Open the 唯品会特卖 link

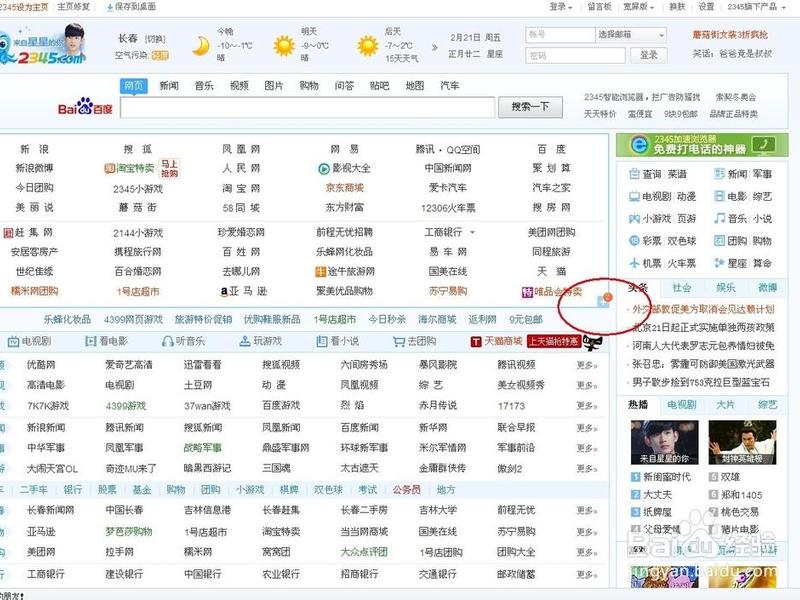point(557,292)
